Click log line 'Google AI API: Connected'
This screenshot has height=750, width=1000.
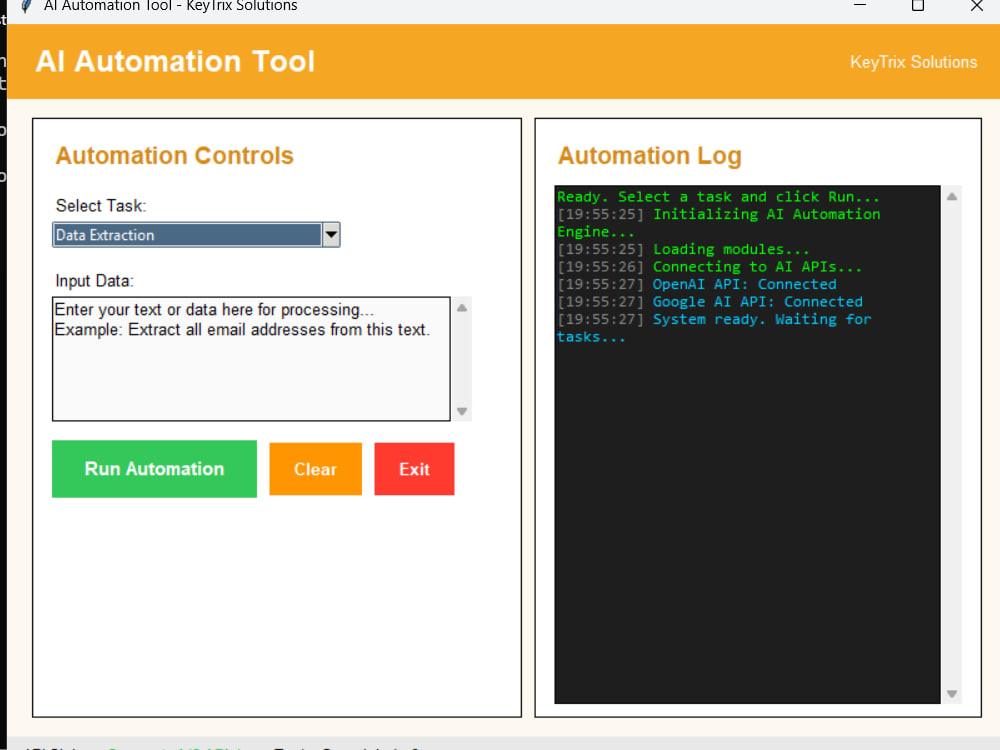coord(758,302)
